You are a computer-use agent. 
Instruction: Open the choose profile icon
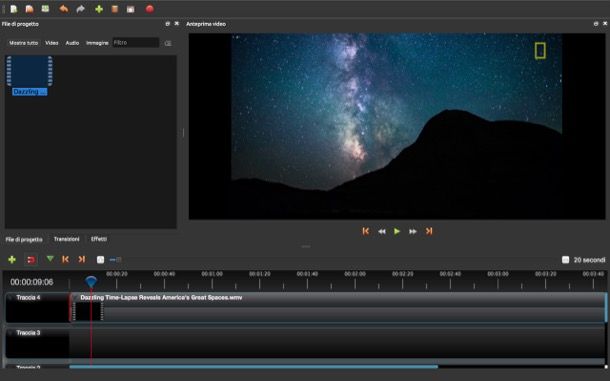[x=114, y=9]
